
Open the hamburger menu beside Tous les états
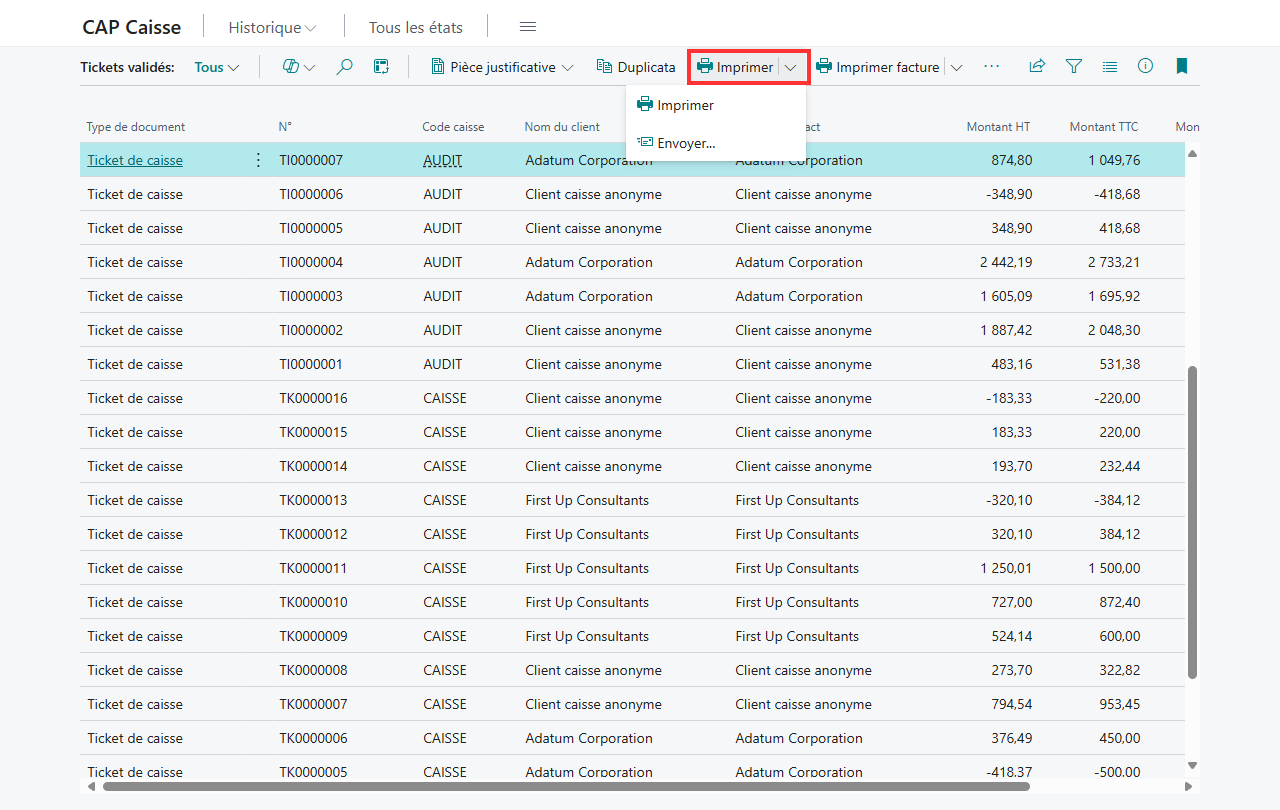click(528, 27)
